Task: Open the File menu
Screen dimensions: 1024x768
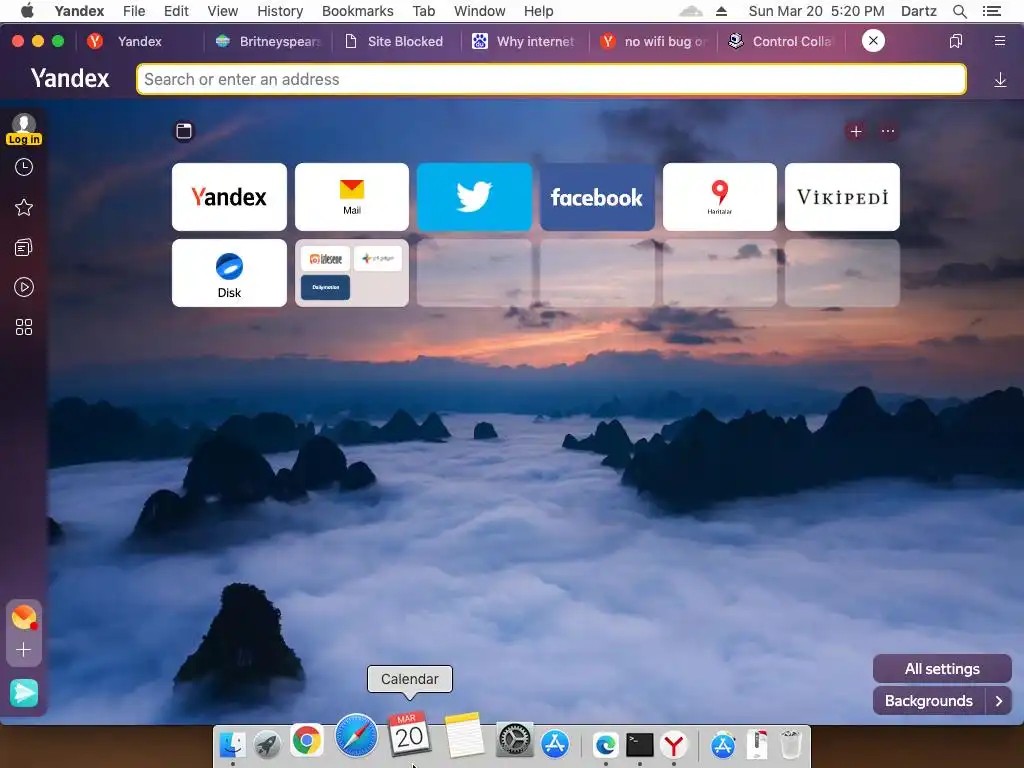Action: [134, 11]
